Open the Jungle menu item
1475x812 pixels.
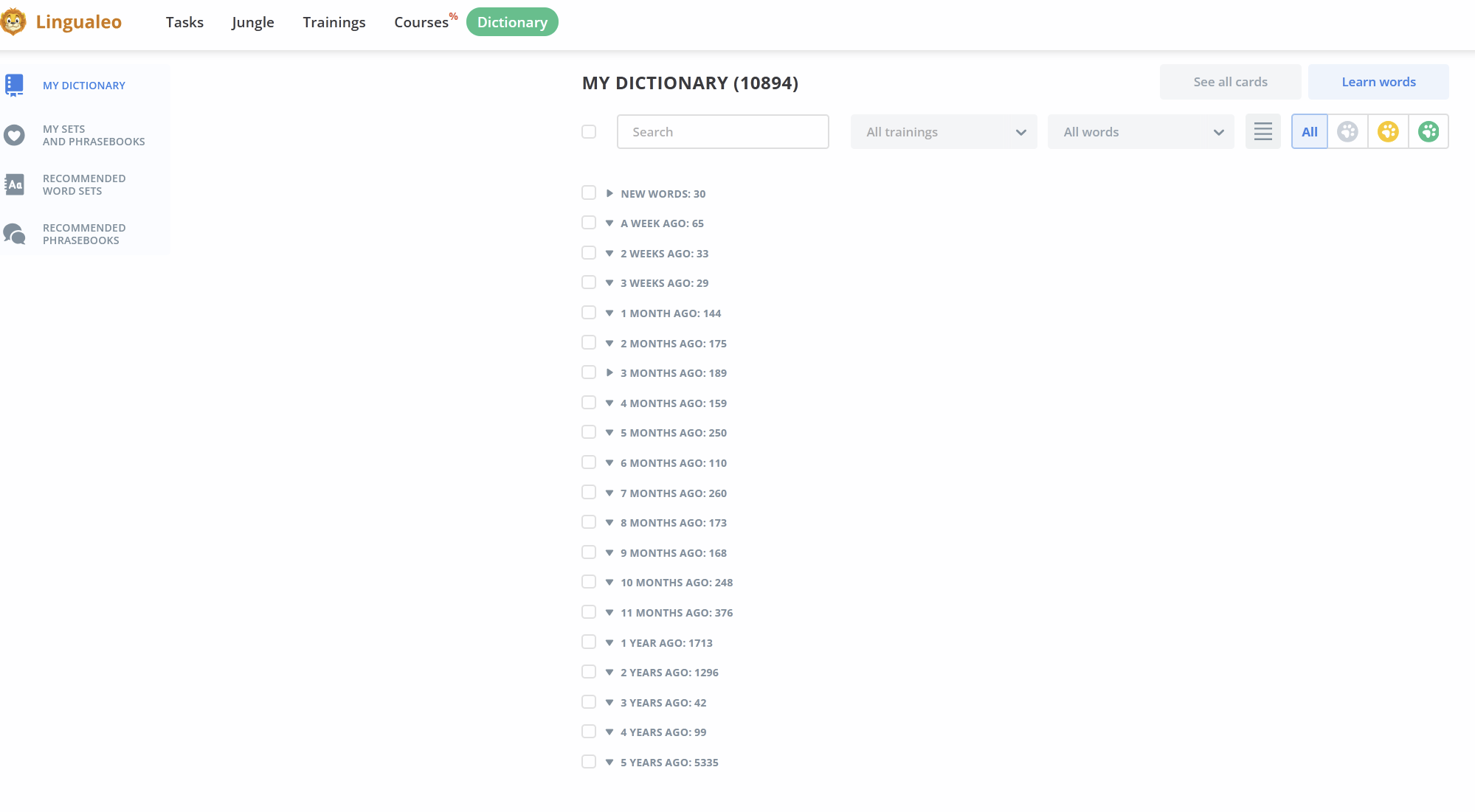pos(252,22)
